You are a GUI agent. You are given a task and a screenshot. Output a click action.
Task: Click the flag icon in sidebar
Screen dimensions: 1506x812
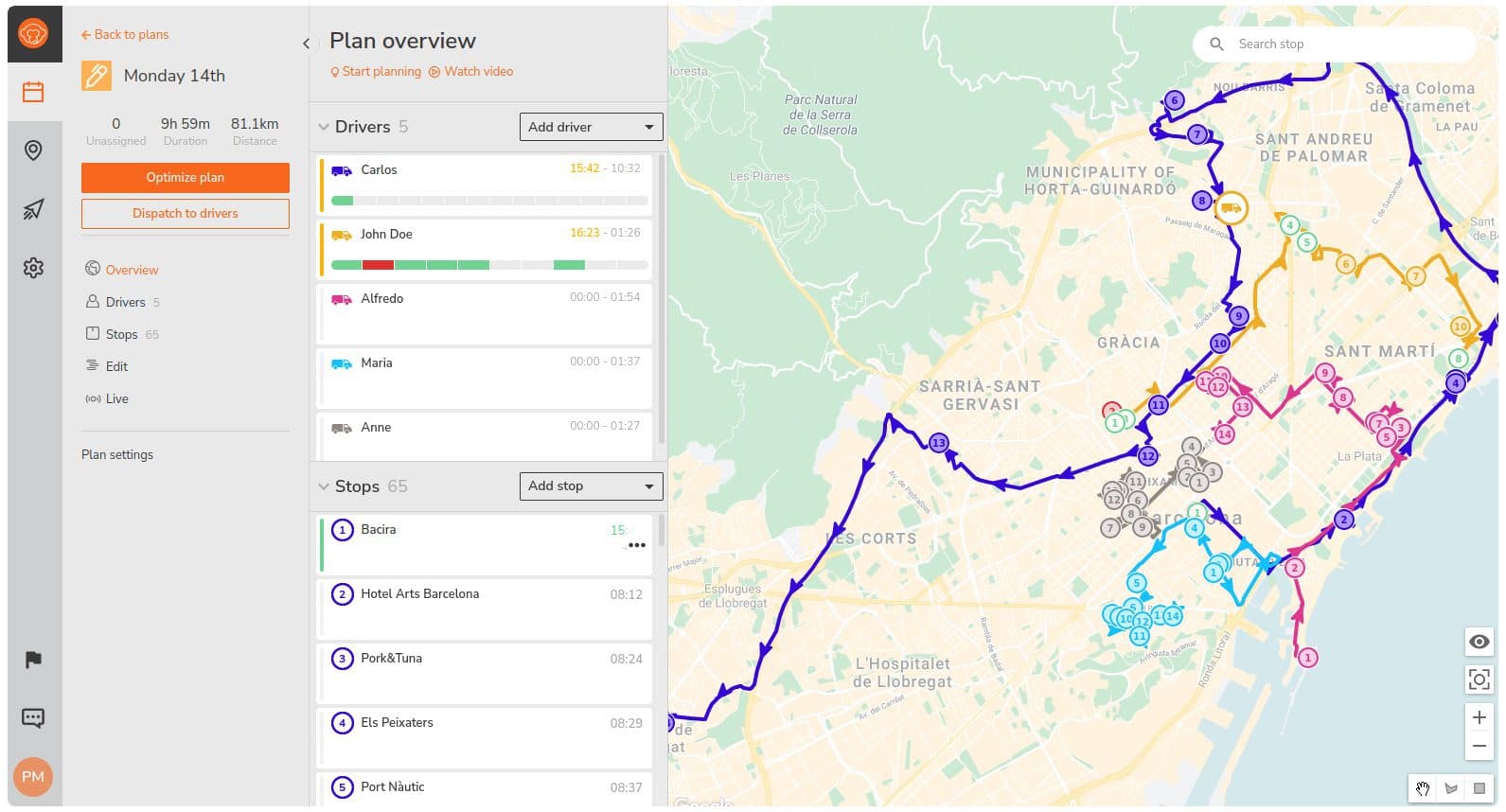coord(33,660)
